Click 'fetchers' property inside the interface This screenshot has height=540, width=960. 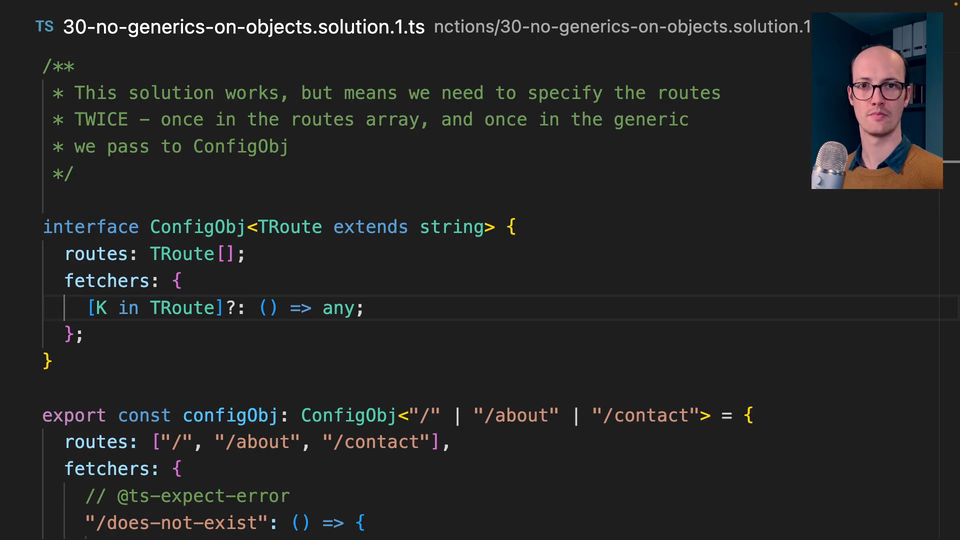106,281
